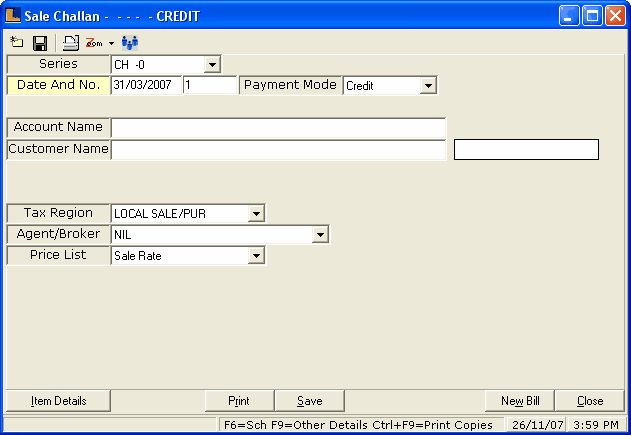Click the Price List label

pos(58,255)
